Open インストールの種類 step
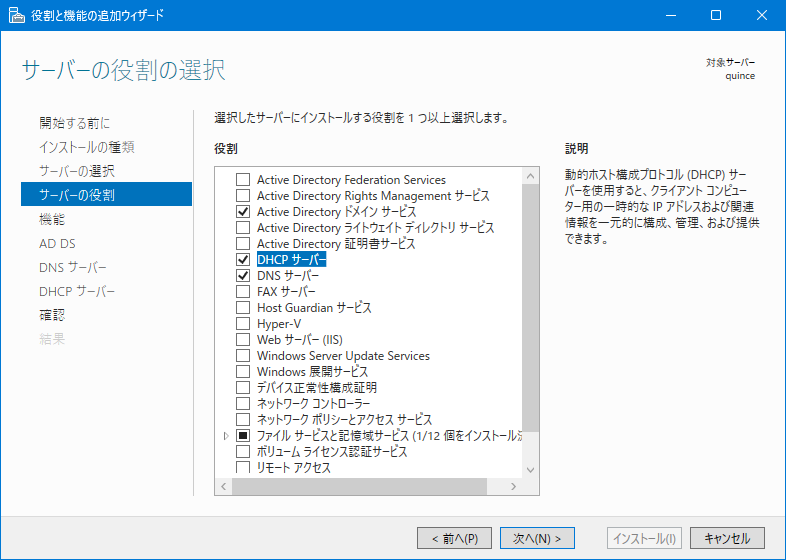786x560 pixels. pyautogui.click(x=87, y=147)
